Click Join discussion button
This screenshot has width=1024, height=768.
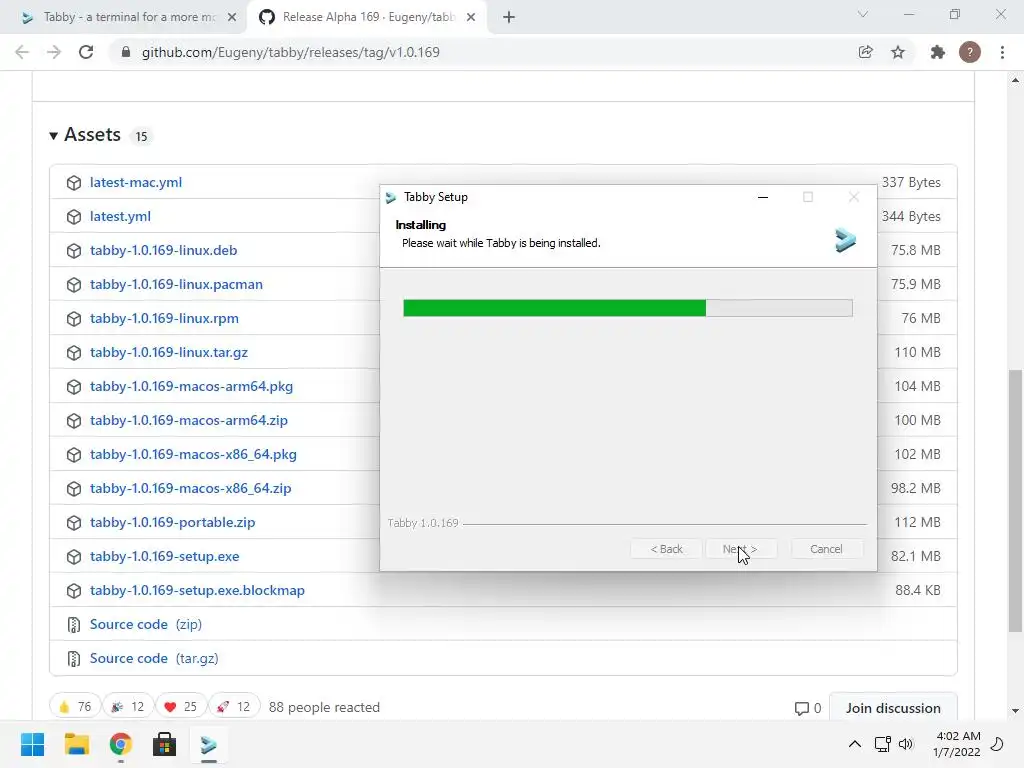(893, 708)
